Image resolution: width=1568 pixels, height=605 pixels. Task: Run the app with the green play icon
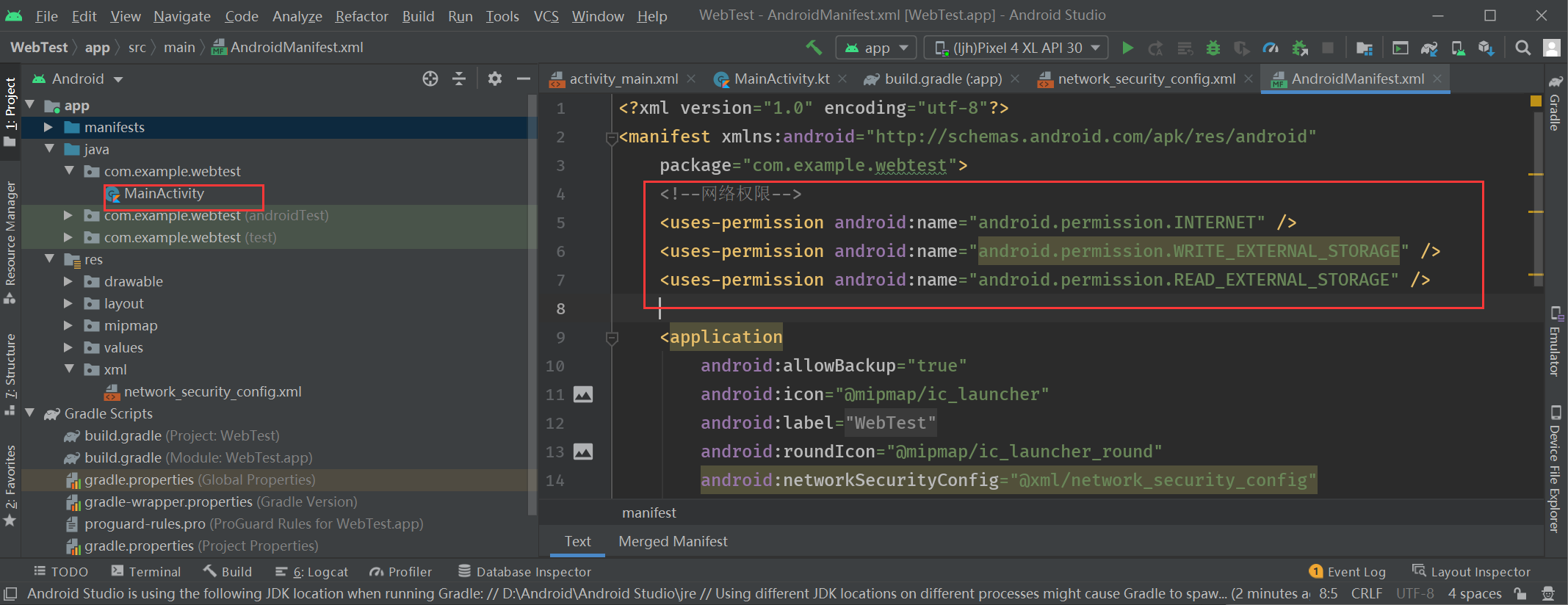[1127, 48]
